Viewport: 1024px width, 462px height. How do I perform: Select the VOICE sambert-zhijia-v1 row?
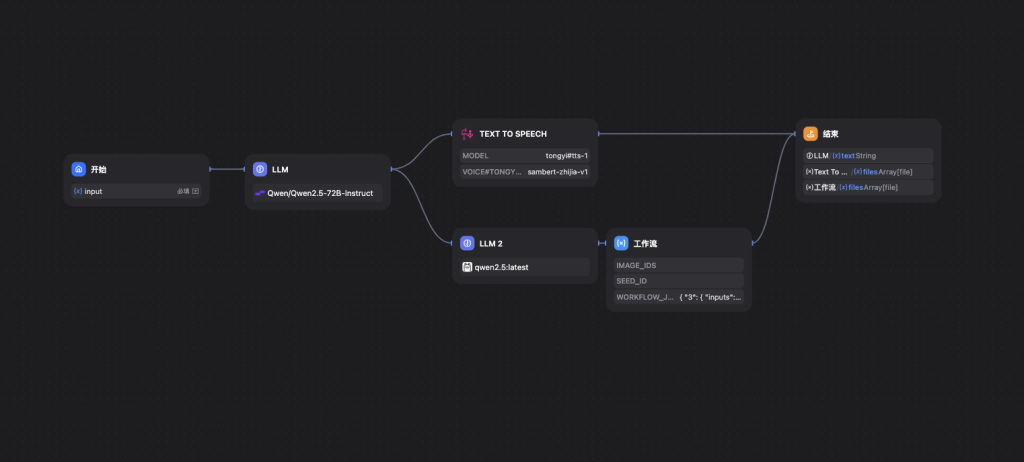pyautogui.click(x=525, y=172)
